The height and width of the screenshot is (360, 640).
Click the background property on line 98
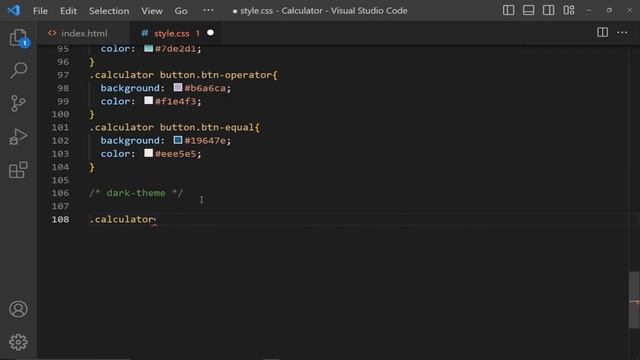click(x=131, y=88)
